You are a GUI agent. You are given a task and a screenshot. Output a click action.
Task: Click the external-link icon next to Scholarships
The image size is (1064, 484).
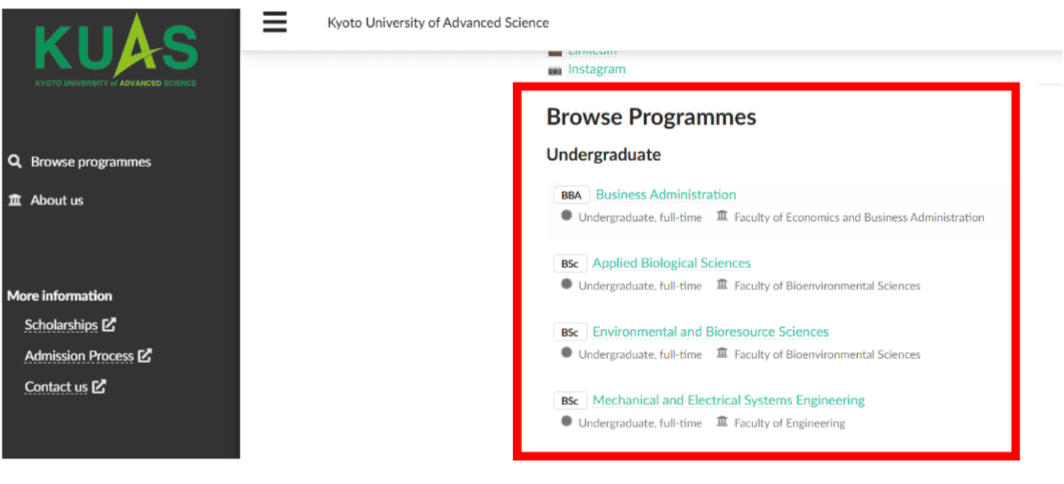(x=109, y=324)
